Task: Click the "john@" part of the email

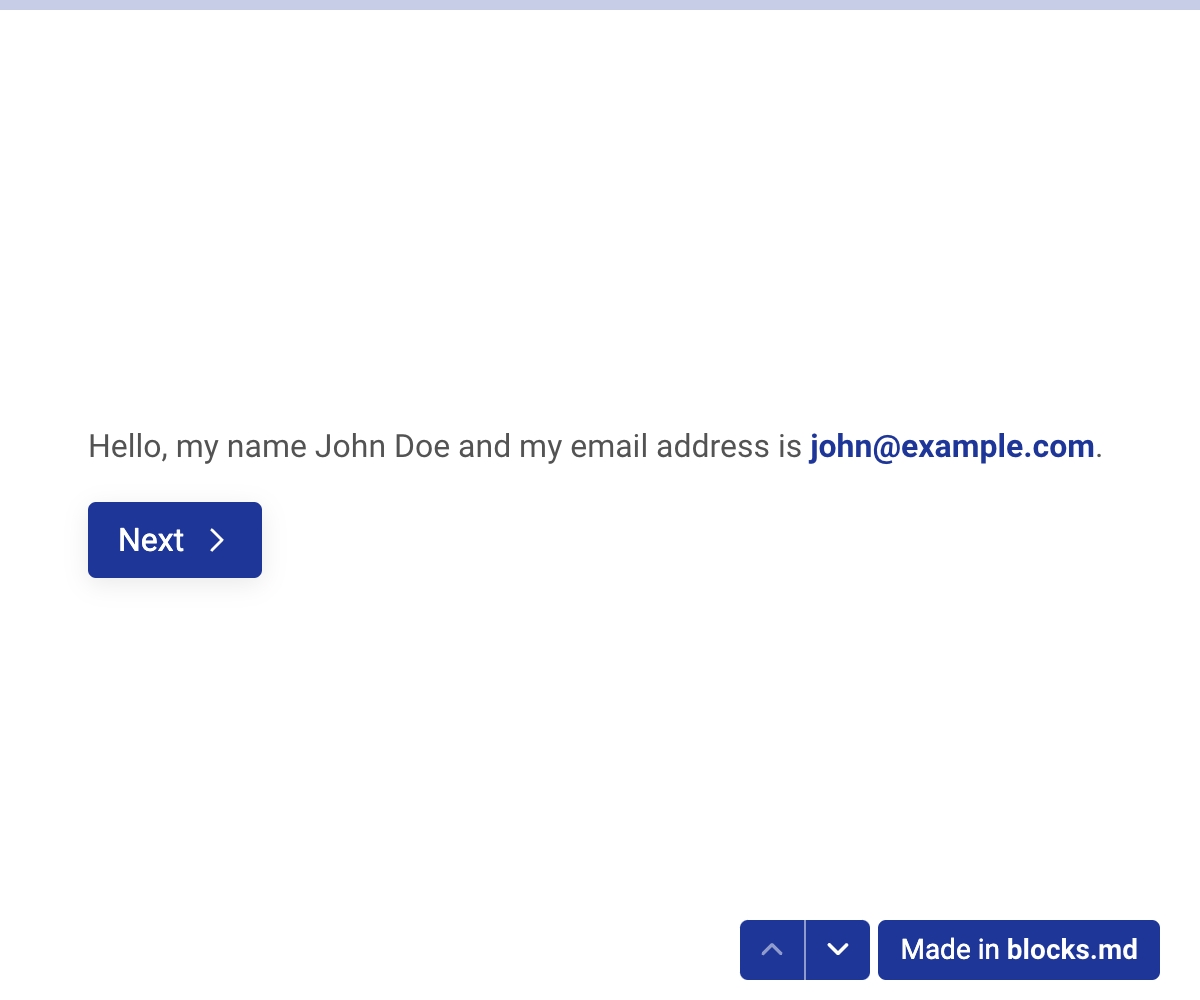Action: pos(854,446)
